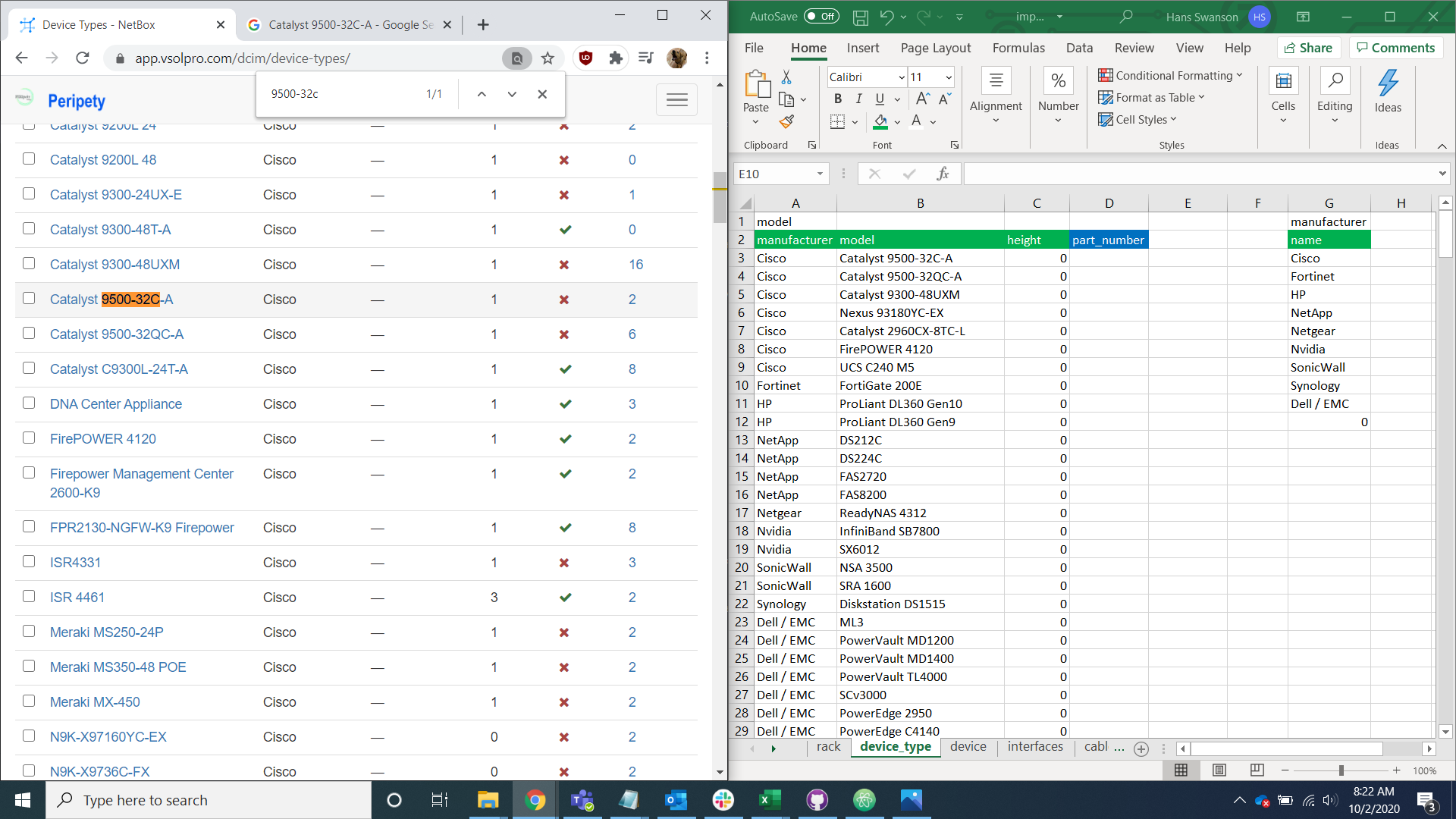Expand the Alignment group dropdown

point(996,120)
